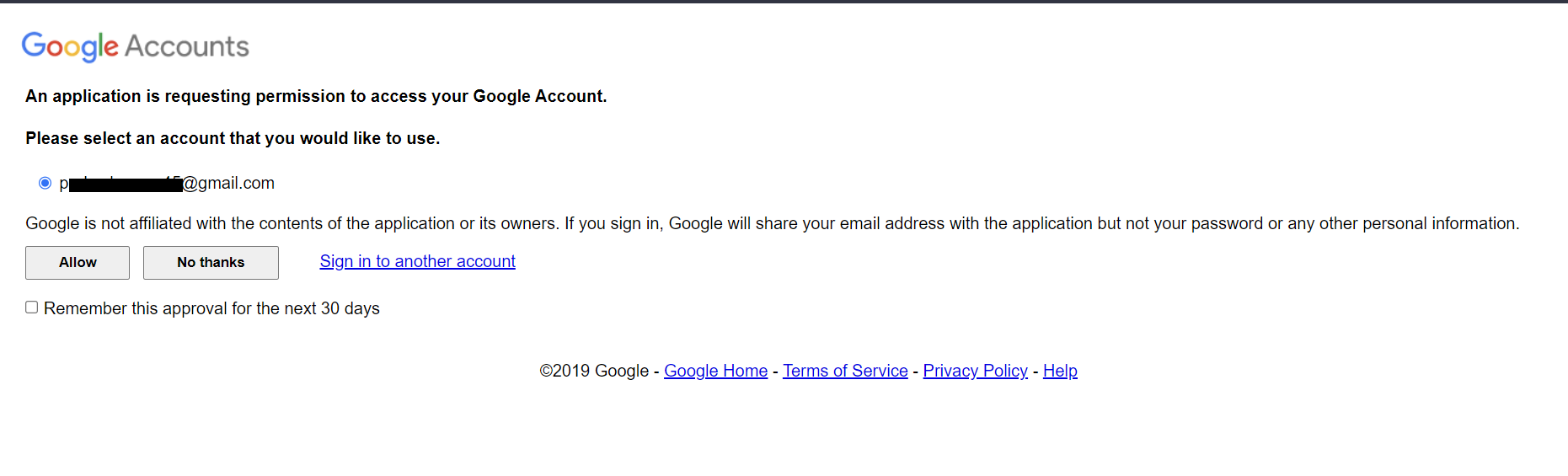The image size is (1568, 476).
Task: Click the Google logo wordmark
Action: pos(70,46)
